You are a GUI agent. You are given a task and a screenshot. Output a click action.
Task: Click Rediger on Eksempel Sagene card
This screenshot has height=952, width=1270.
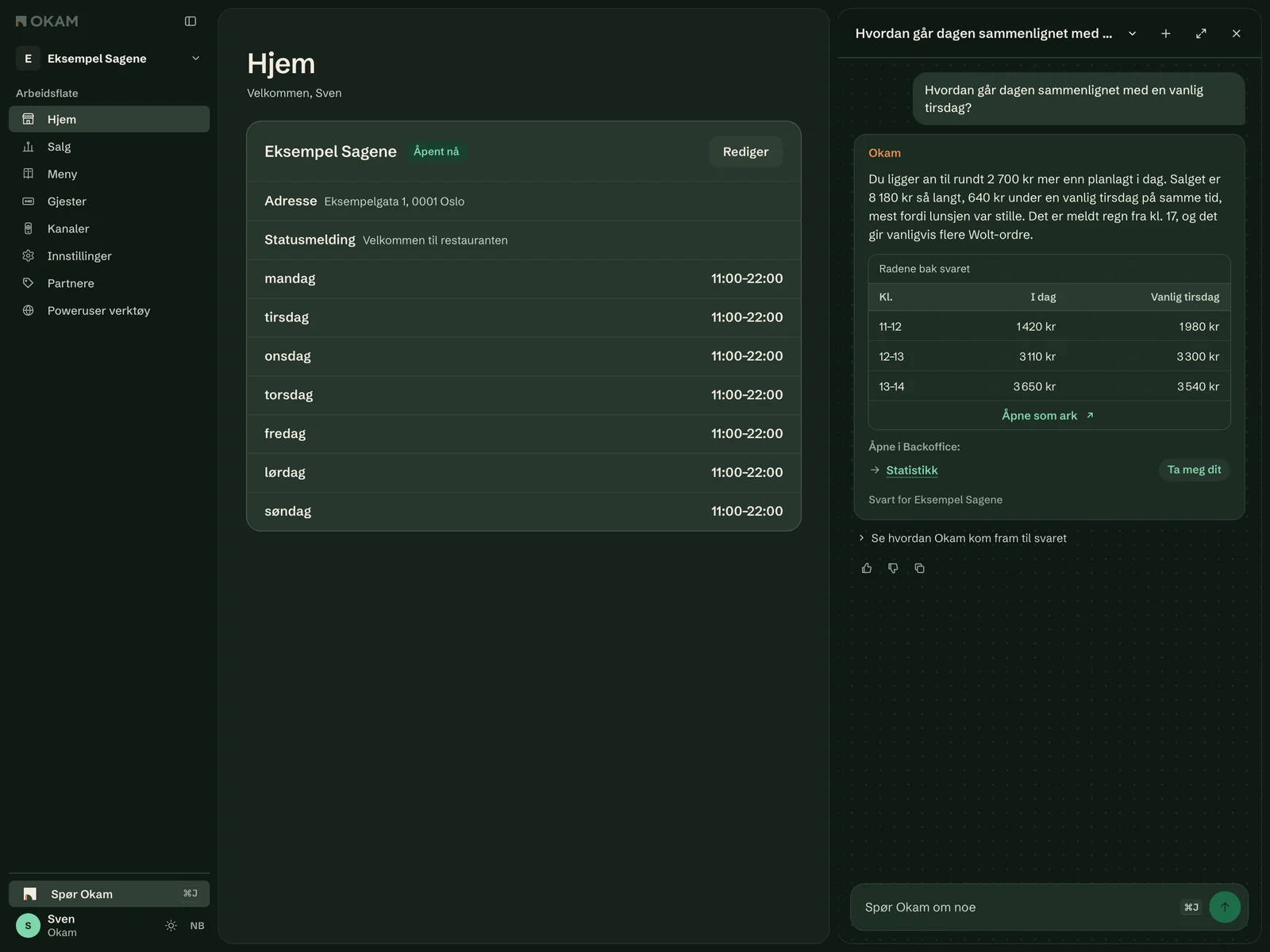745,152
